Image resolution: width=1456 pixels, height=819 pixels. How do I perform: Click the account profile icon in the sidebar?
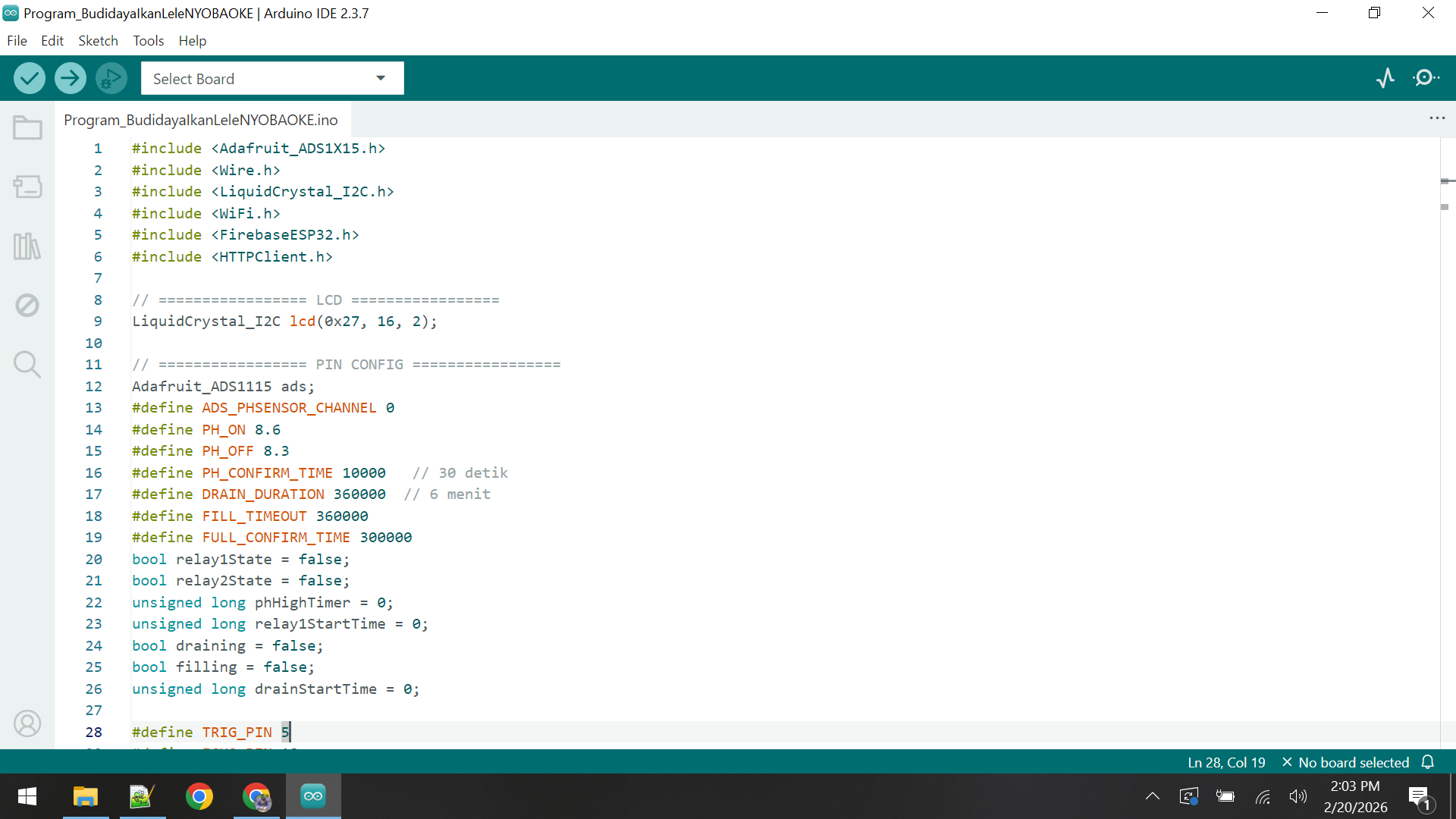tap(27, 723)
